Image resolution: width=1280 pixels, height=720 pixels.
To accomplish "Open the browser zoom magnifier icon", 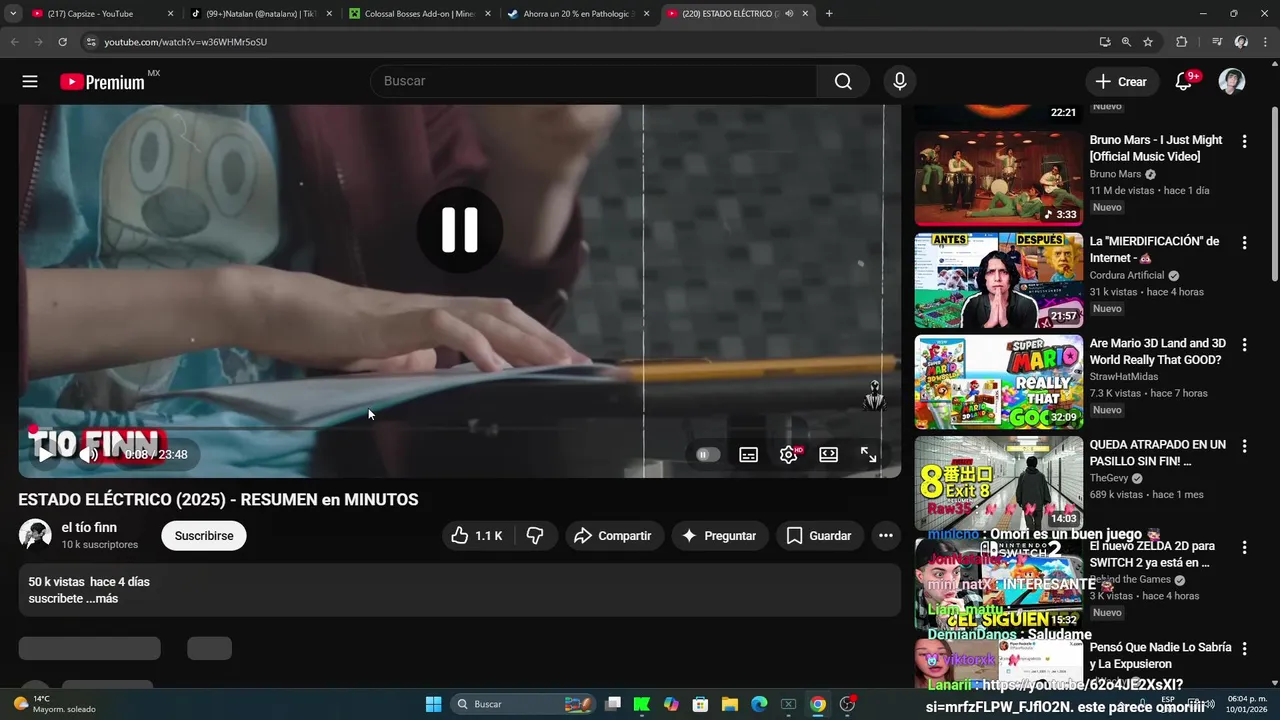I will 1126,42.
